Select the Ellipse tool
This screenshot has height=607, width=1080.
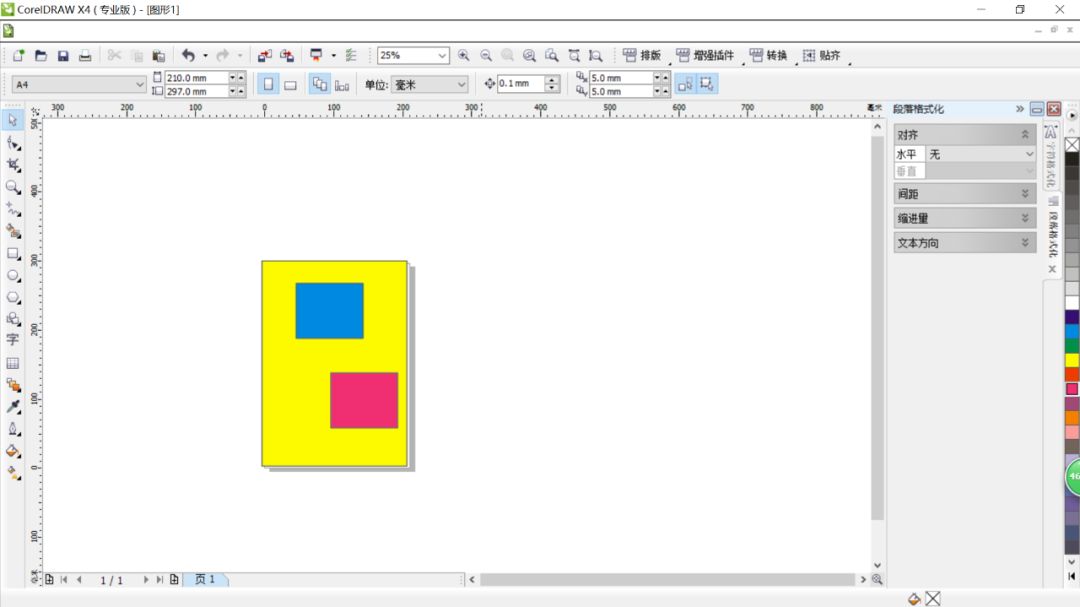[x=12, y=276]
